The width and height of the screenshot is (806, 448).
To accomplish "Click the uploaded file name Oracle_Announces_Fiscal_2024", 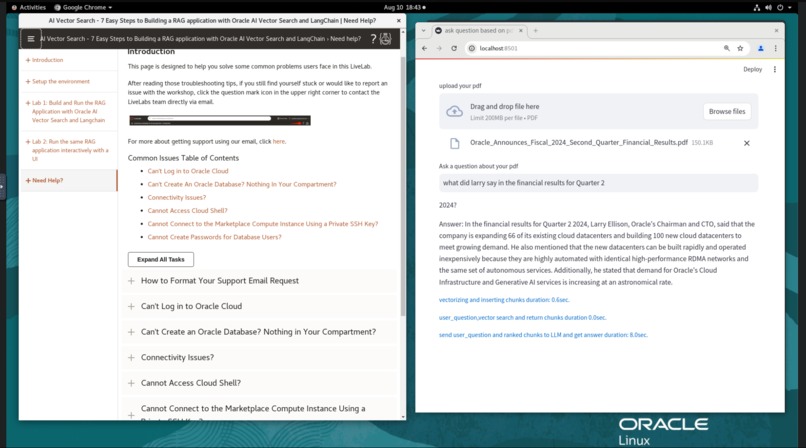I will pyautogui.click(x=578, y=143).
